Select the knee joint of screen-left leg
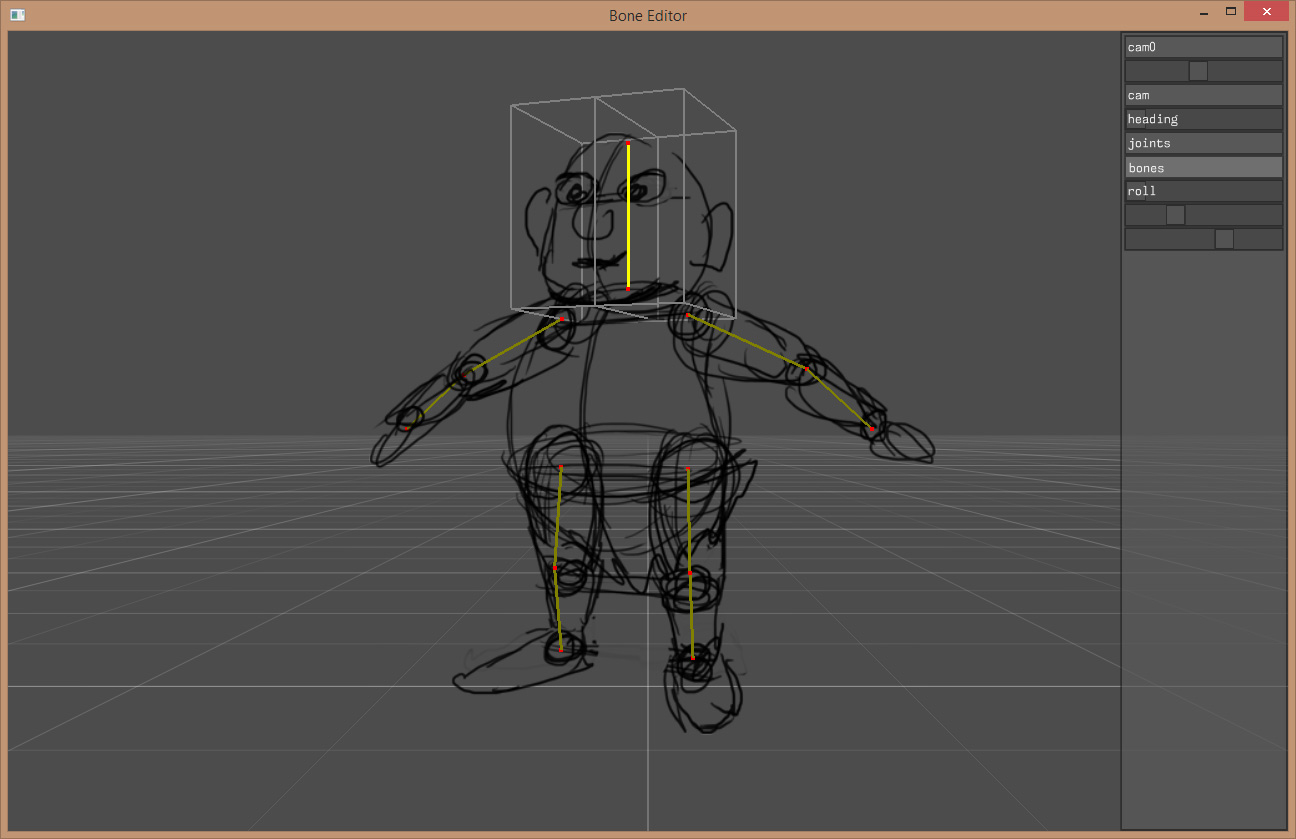Viewport: 1296px width, 839px height. tap(555, 567)
